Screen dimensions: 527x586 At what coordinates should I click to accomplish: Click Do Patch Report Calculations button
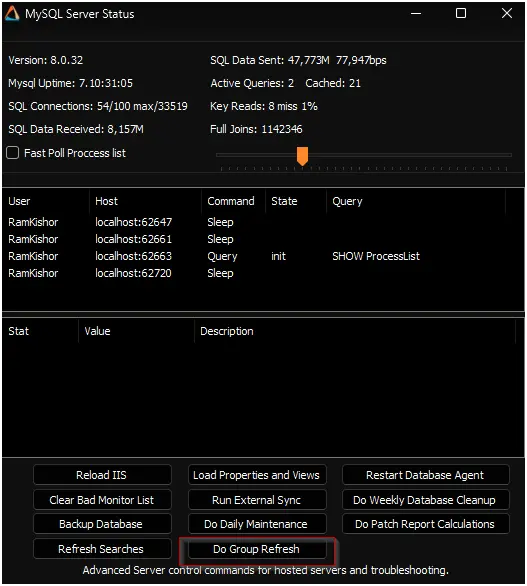click(425, 524)
